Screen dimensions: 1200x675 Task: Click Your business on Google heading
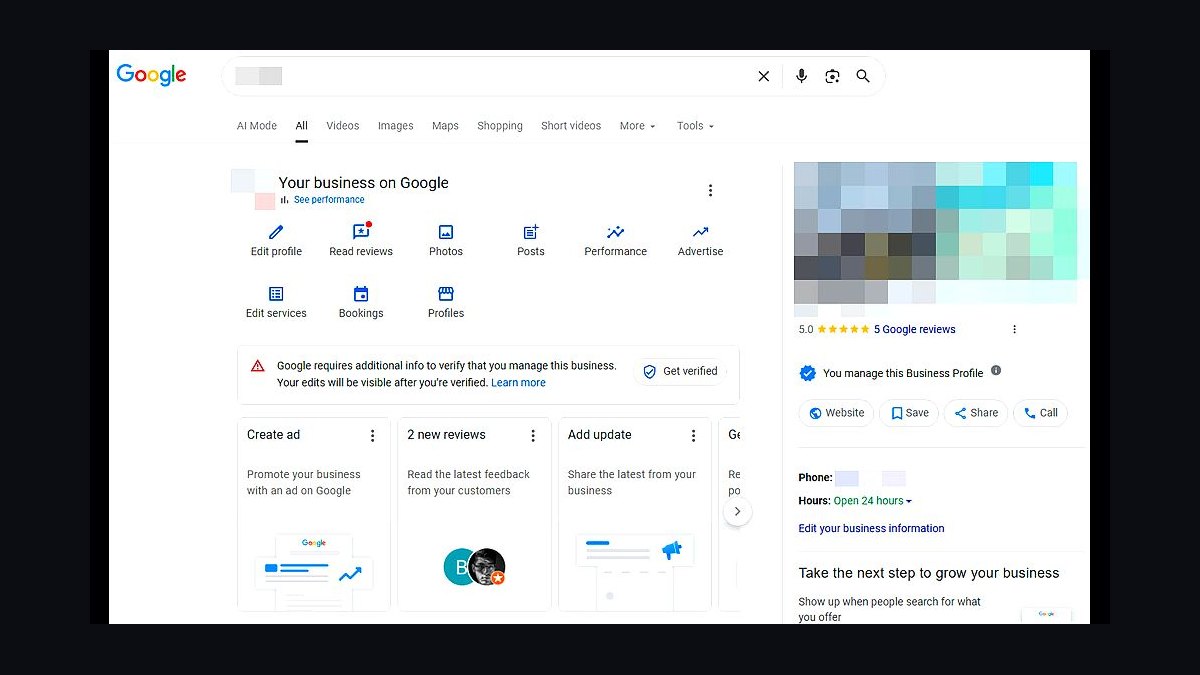tap(363, 183)
